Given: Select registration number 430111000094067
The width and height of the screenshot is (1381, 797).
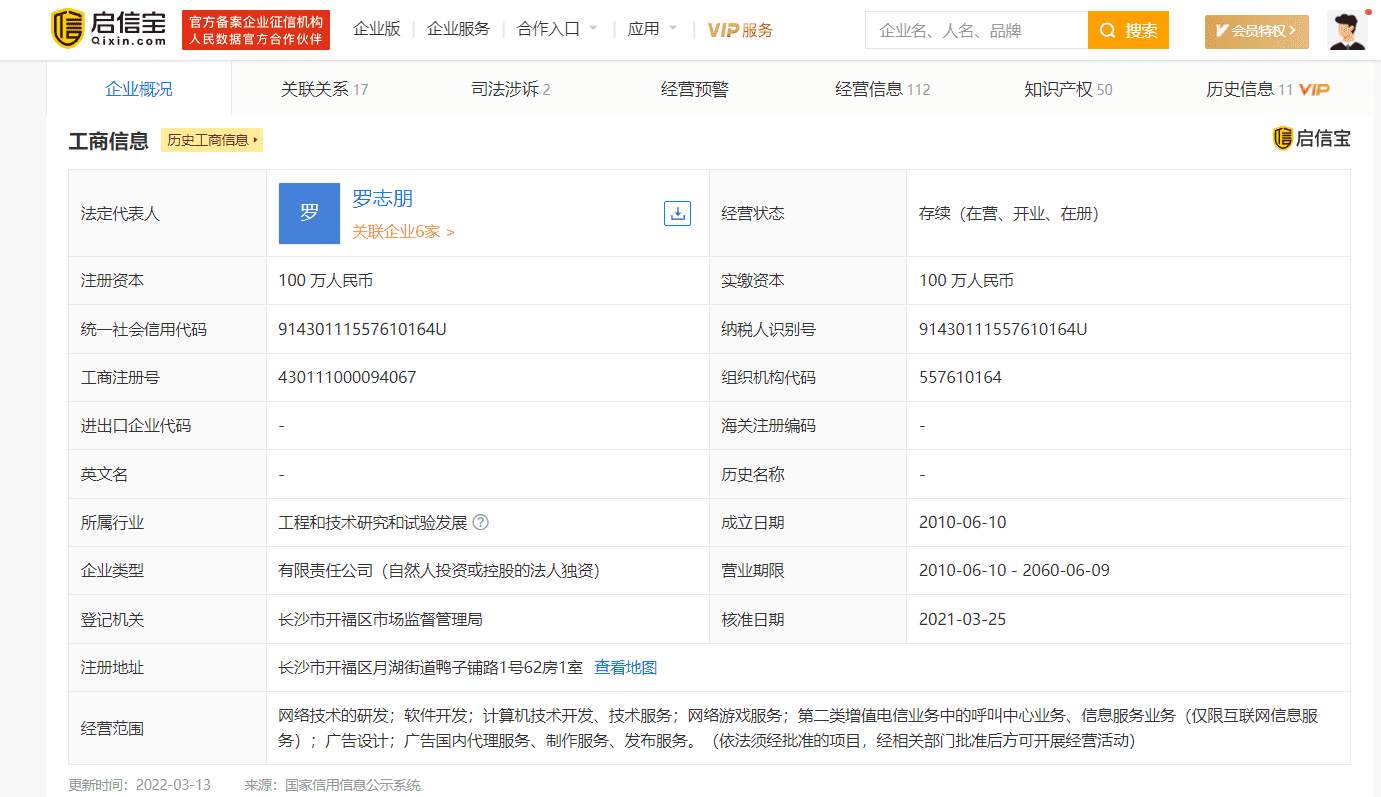Looking at the screenshot, I should pyautogui.click(x=347, y=377).
